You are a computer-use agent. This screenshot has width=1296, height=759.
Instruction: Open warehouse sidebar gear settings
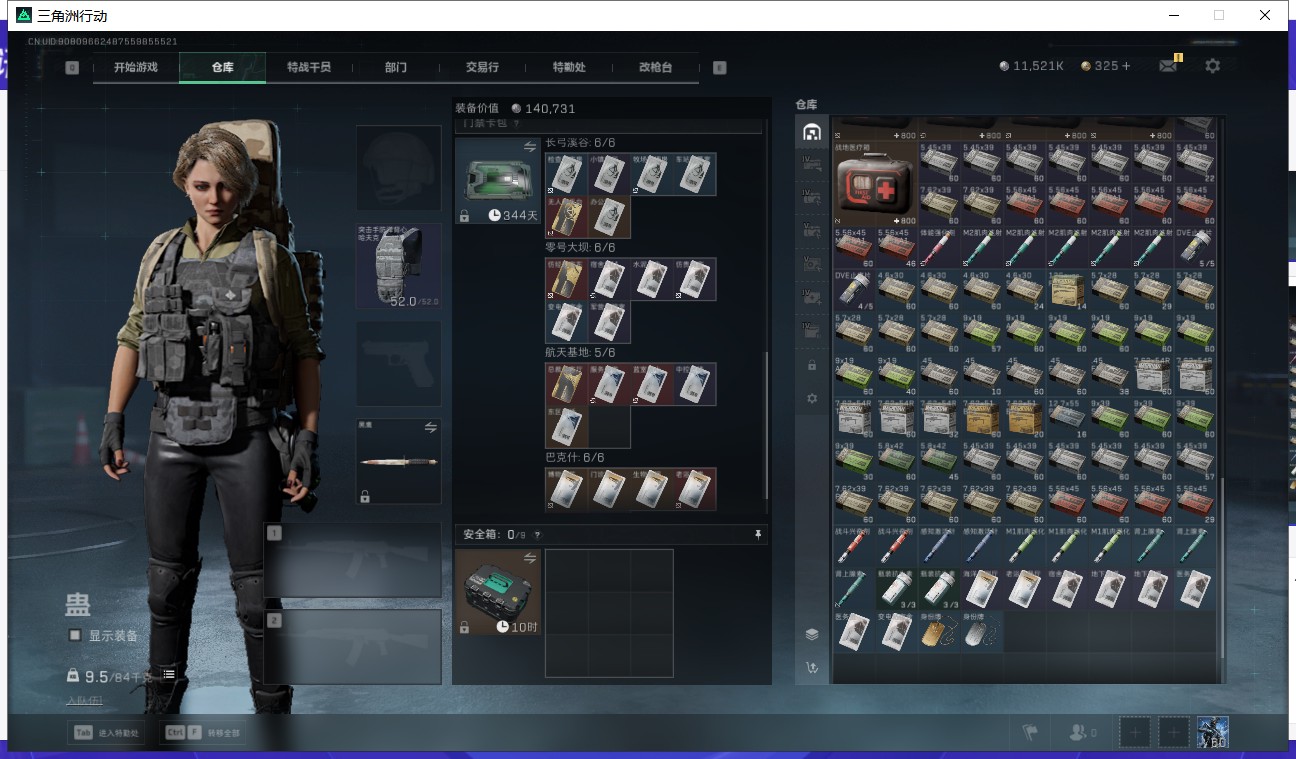[812, 398]
